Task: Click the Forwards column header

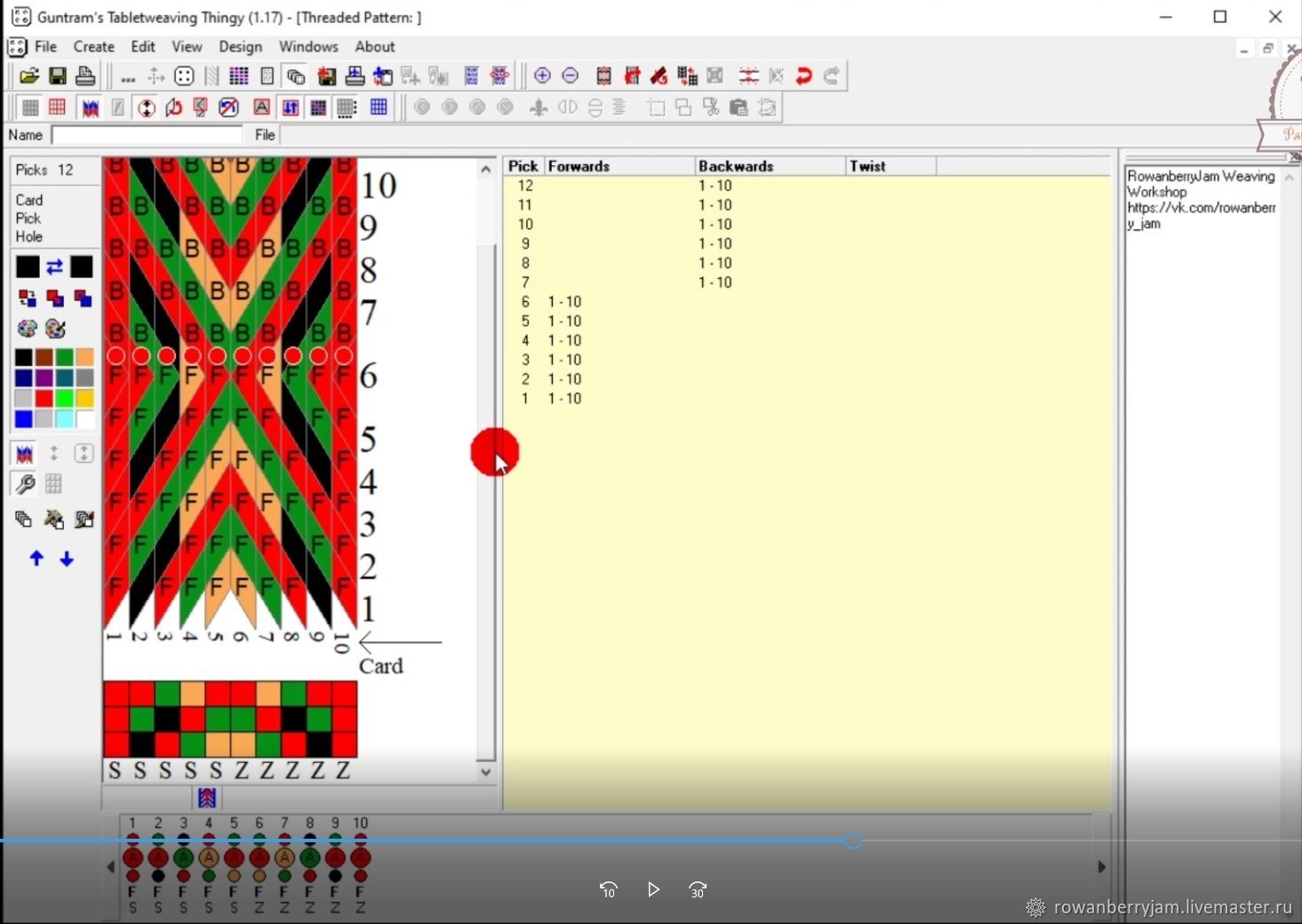Action: point(619,166)
